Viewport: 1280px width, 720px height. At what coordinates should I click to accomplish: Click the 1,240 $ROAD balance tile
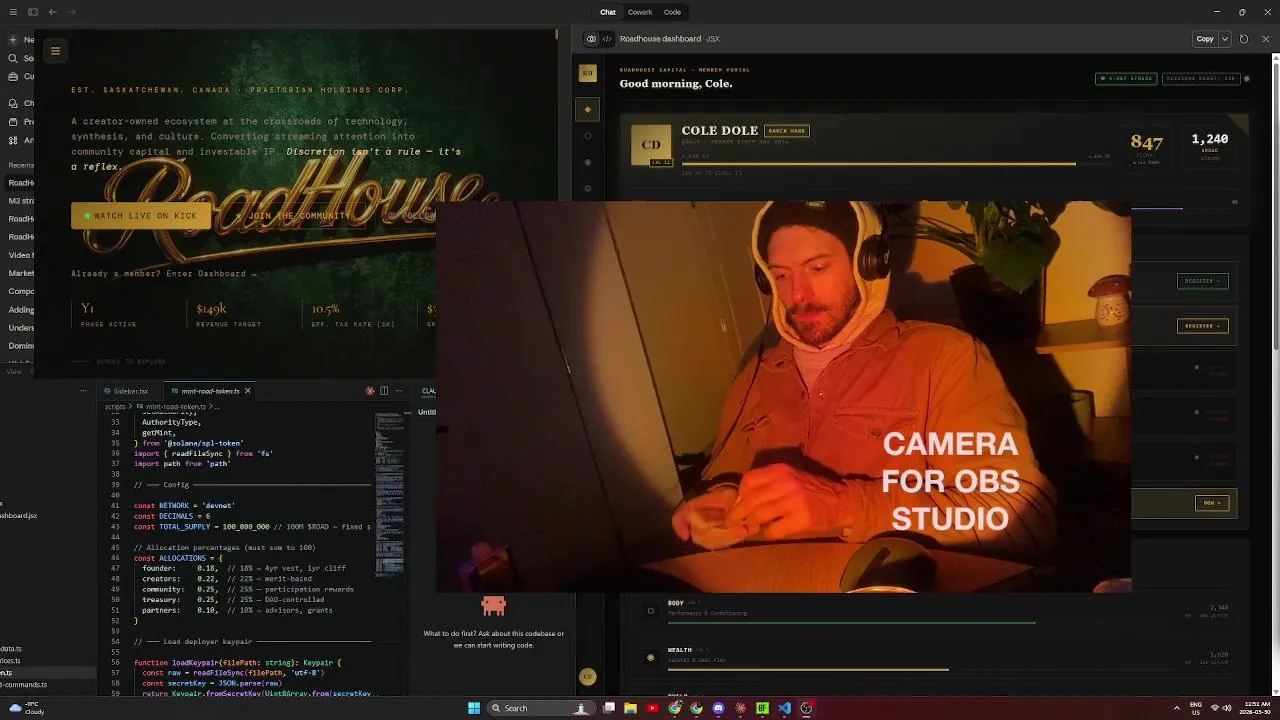point(1210,146)
